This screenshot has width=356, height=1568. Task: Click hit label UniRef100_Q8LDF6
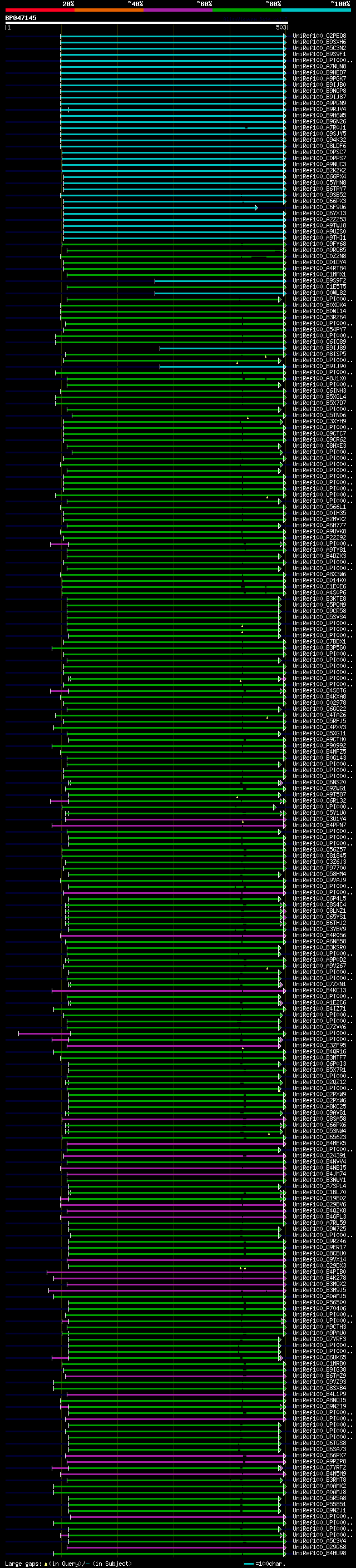(319, 146)
